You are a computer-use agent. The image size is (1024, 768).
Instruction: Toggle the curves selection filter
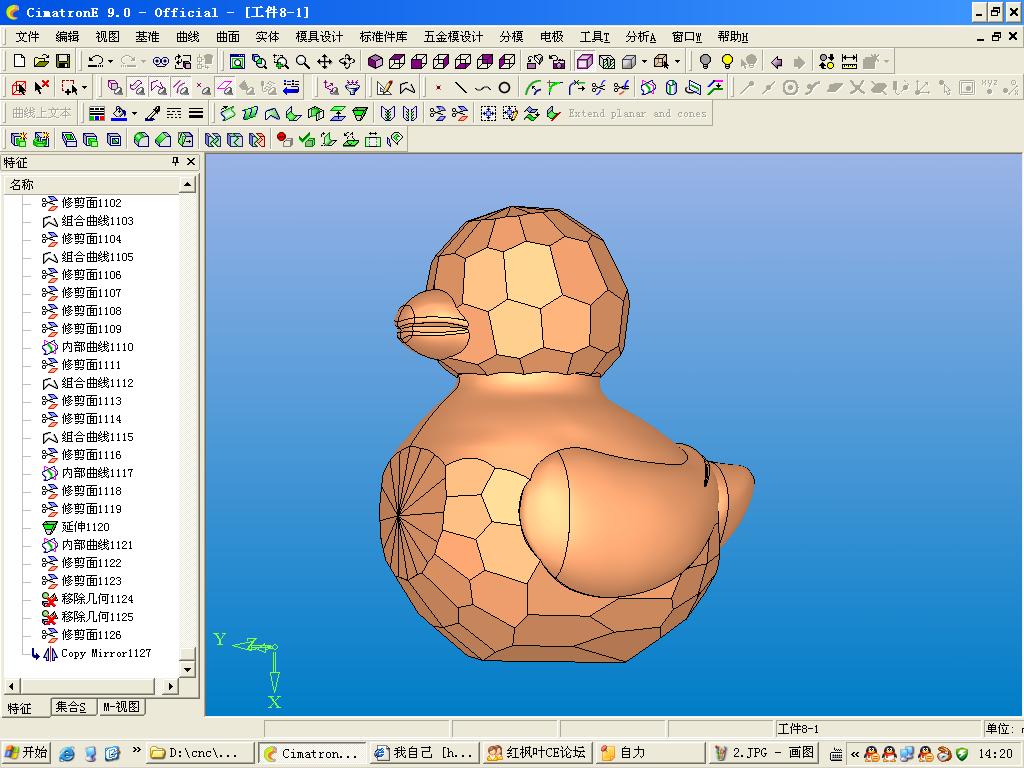[x=181, y=88]
